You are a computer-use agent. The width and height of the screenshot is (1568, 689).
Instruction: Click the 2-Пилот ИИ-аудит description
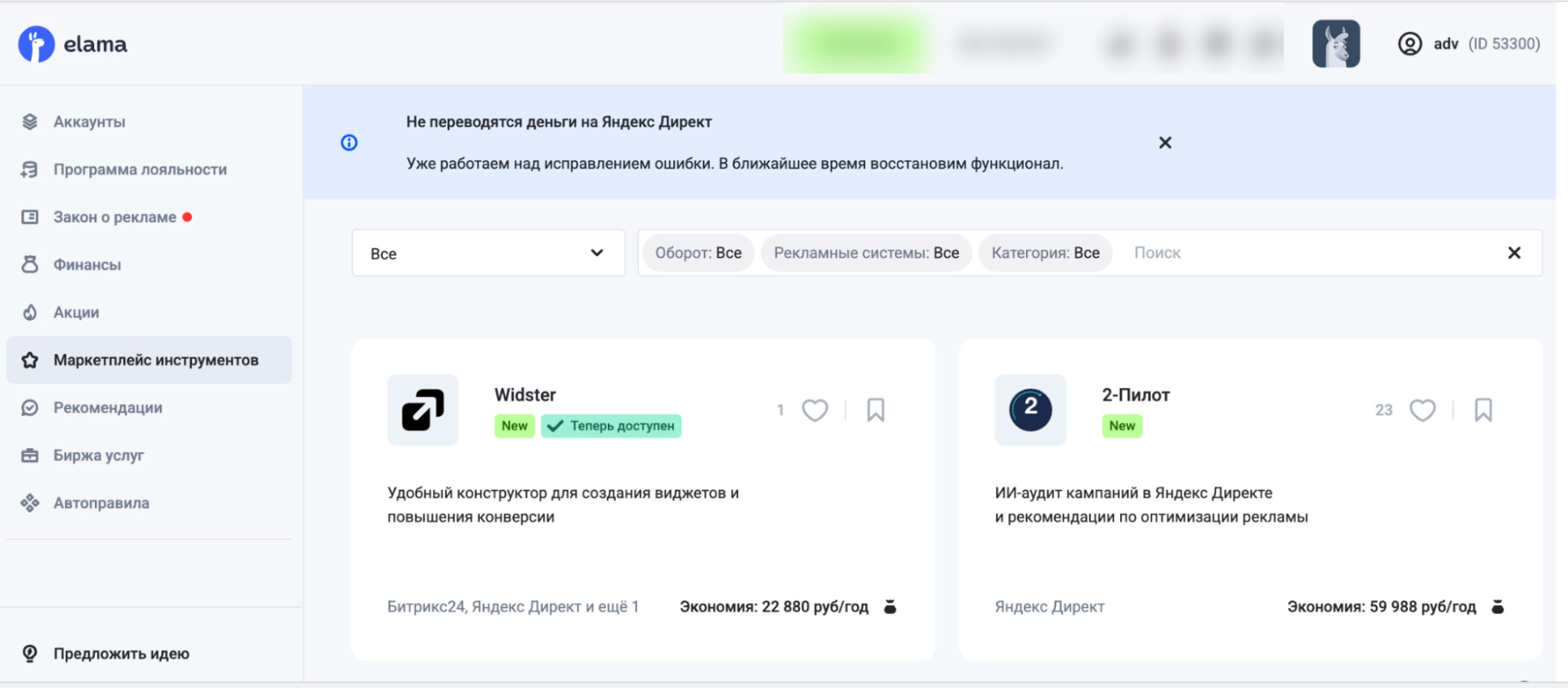pyautogui.click(x=1151, y=505)
